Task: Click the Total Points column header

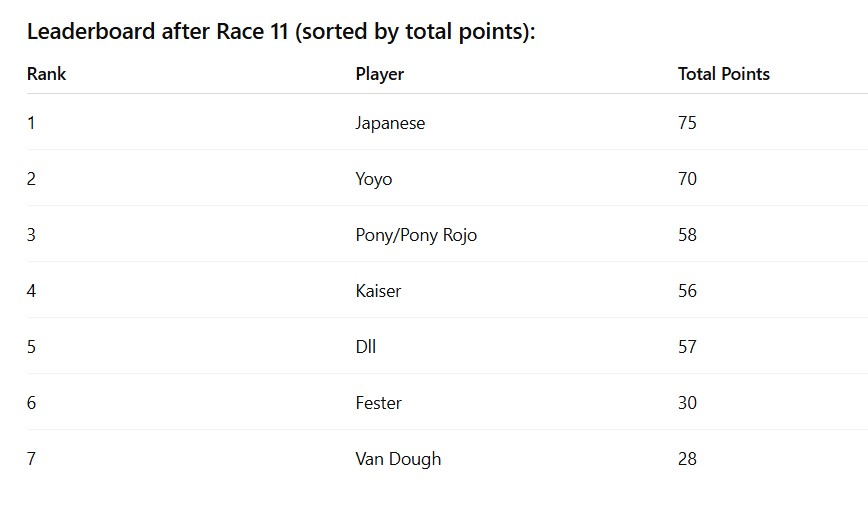Action: pyautogui.click(x=724, y=74)
